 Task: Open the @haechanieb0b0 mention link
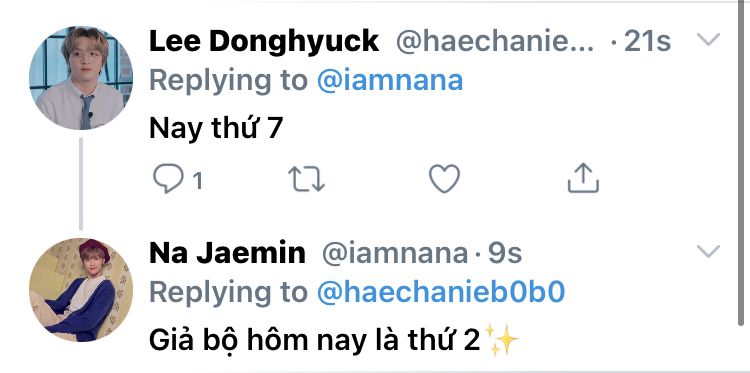[x=441, y=292]
